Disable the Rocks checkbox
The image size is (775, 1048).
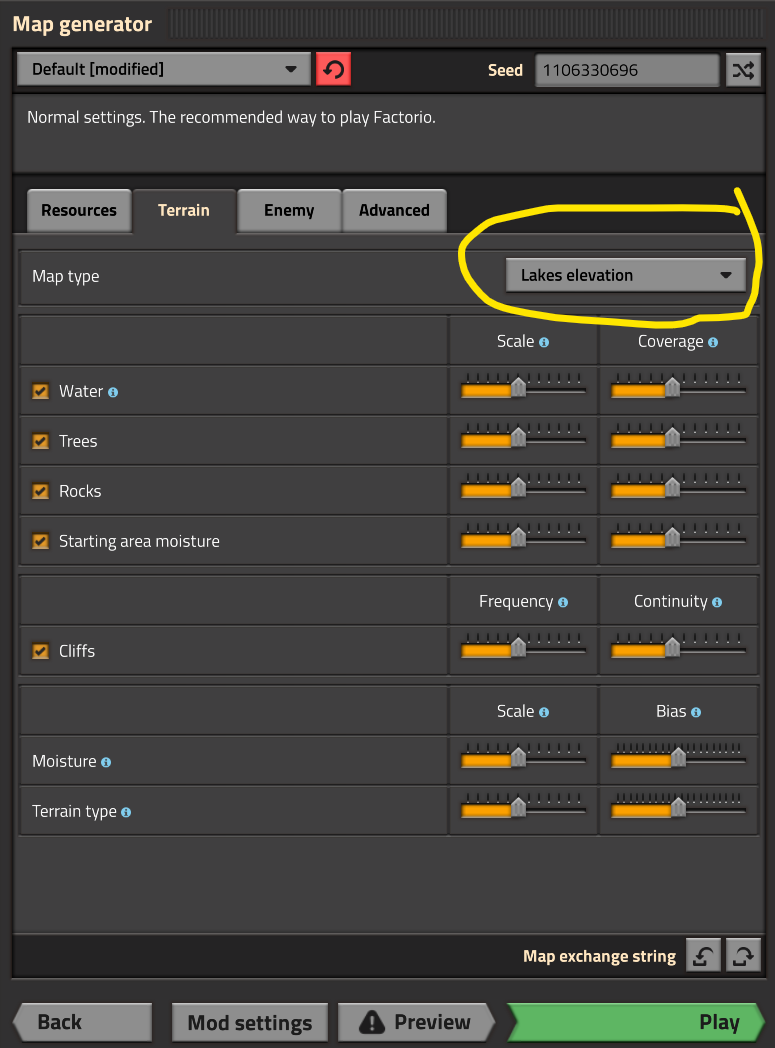(41, 491)
